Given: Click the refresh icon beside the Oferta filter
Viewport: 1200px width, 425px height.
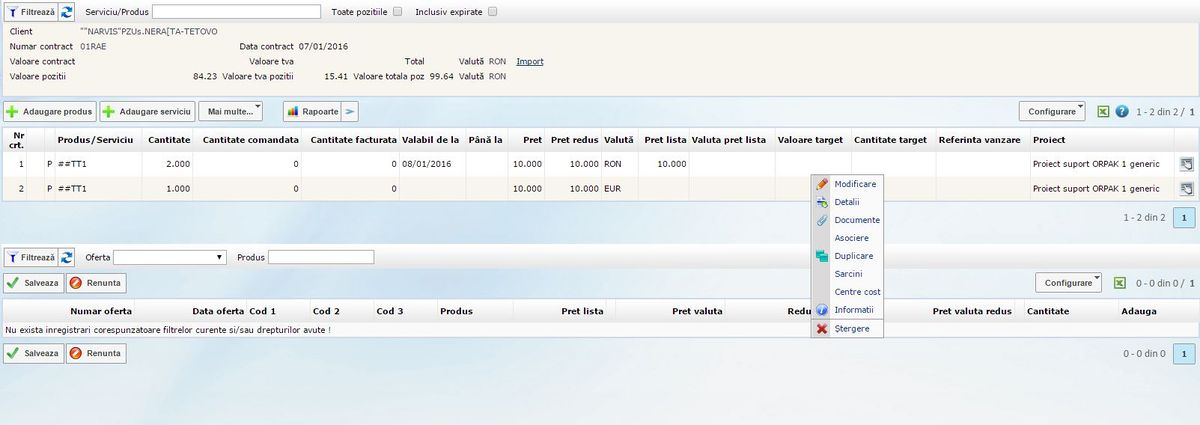Looking at the screenshot, I should click(66, 257).
